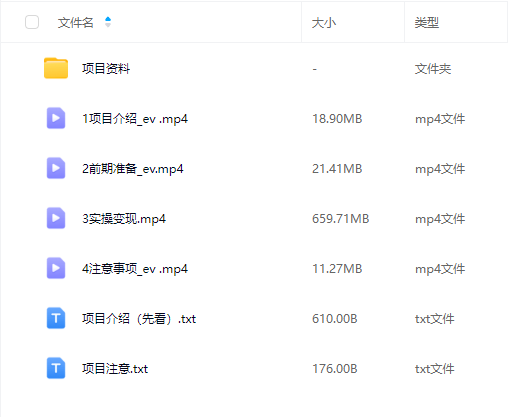Screen dimensions: 508x417
Task: Open the file 2前期准备_ev.mp4
Action: coord(133,169)
